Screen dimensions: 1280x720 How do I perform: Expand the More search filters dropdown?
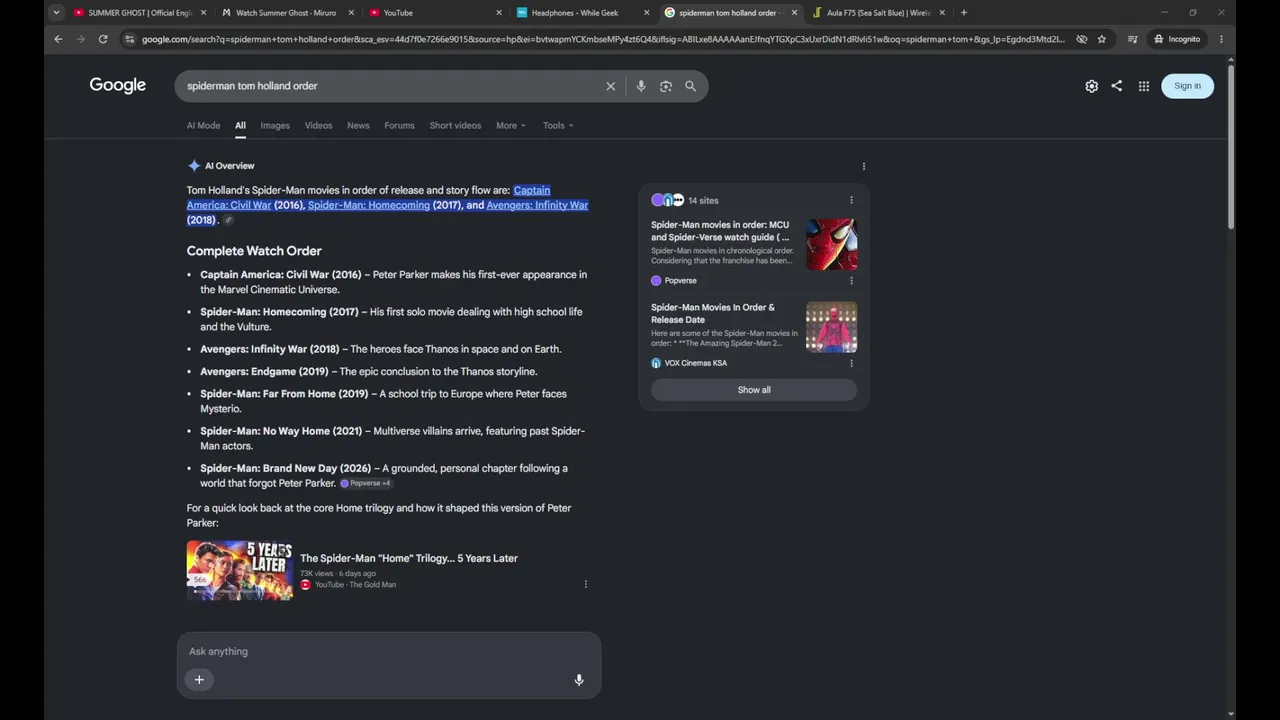pos(511,125)
